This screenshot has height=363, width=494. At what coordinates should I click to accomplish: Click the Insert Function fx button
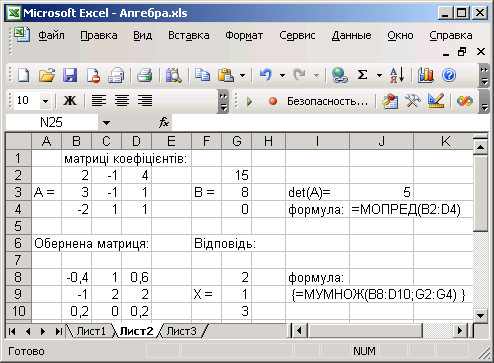(164, 123)
